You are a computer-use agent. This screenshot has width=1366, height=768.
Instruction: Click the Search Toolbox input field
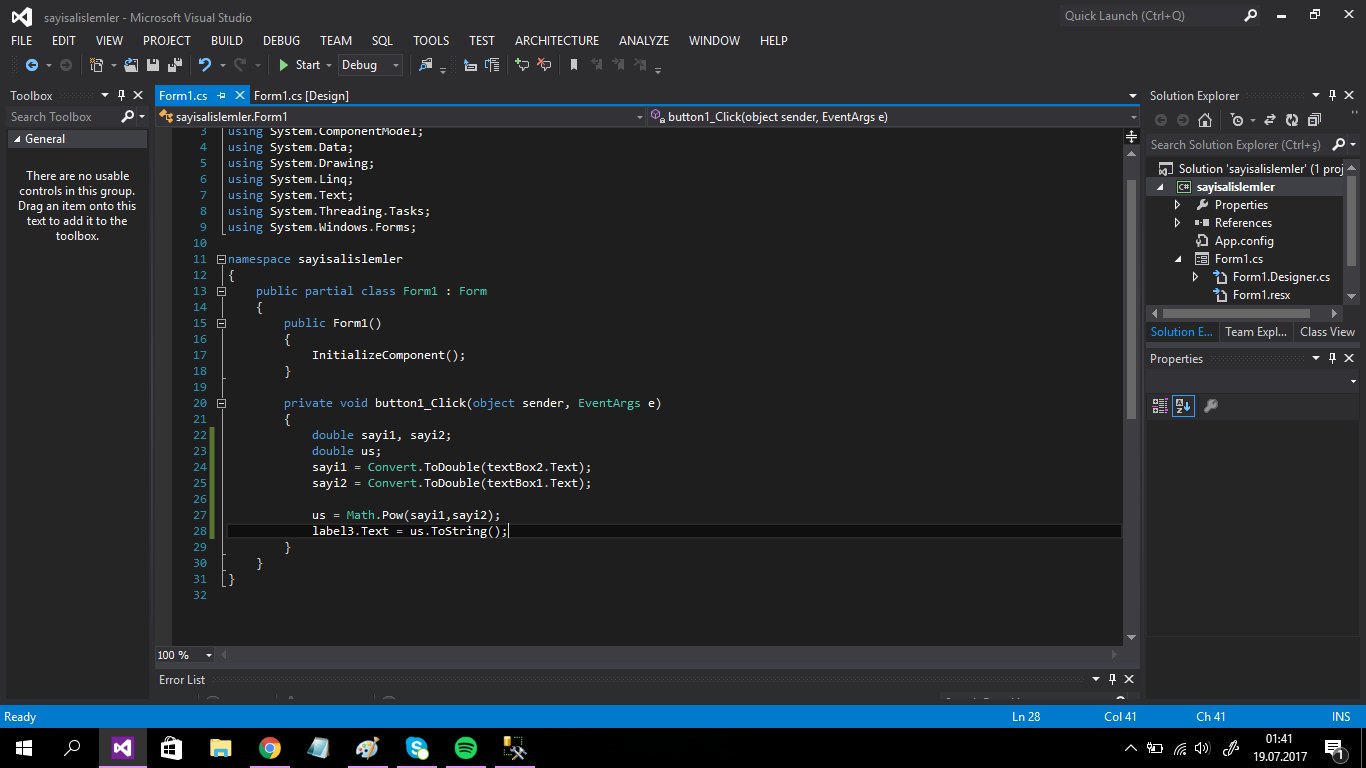[64, 117]
